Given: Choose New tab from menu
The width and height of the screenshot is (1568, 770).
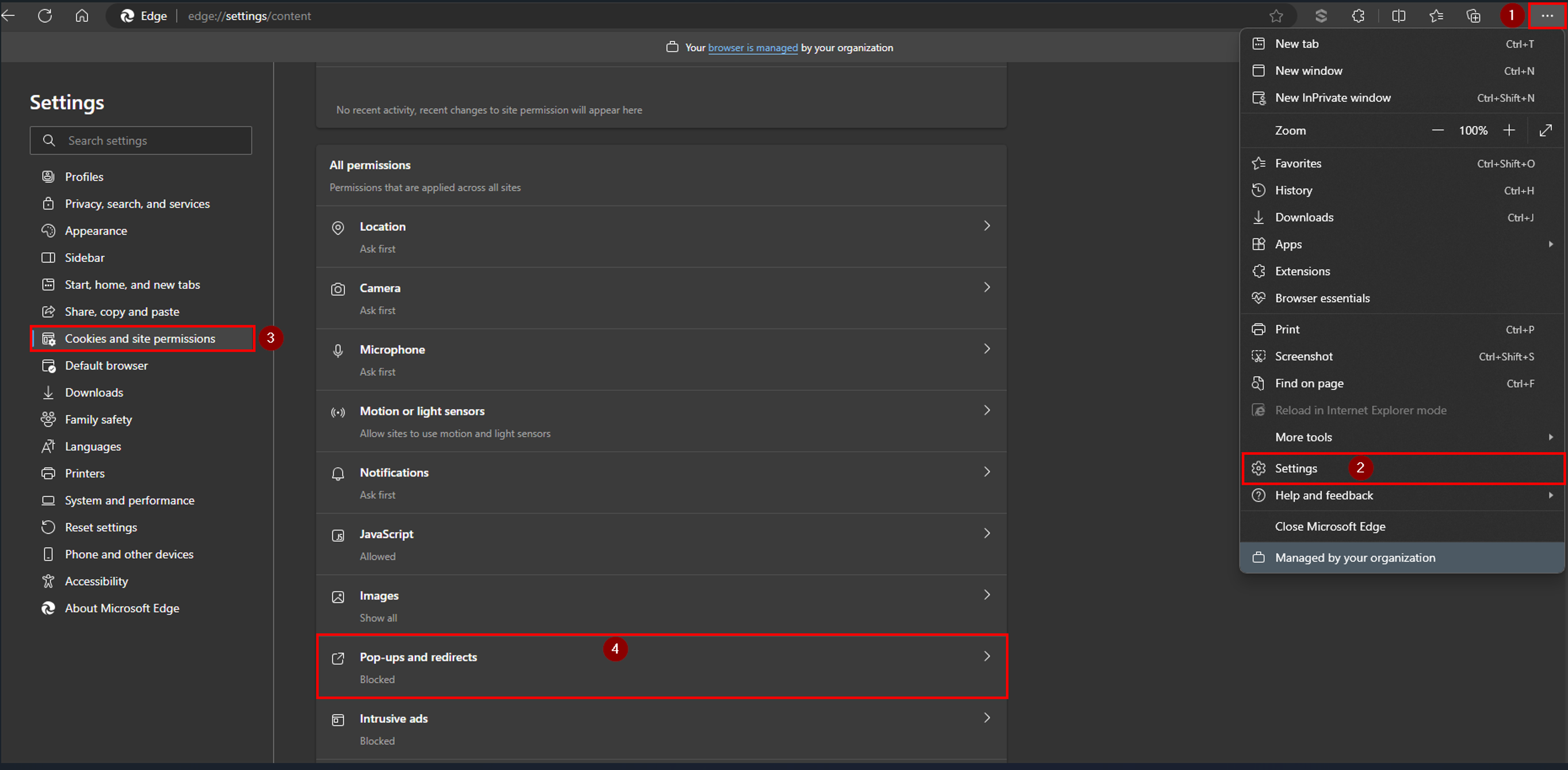Looking at the screenshot, I should [1402, 44].
